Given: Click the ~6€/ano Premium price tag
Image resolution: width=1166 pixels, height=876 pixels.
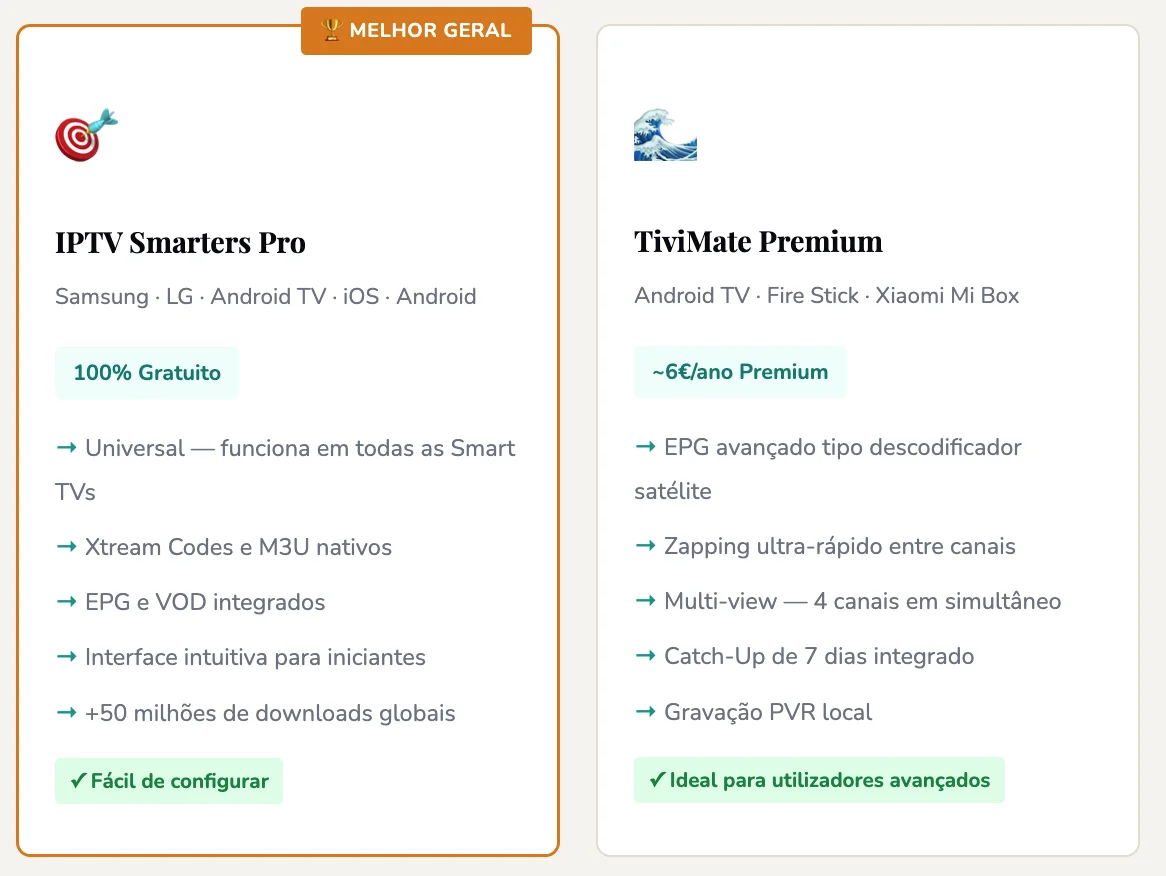Looking at the screenshot, I should pos(740,372).
